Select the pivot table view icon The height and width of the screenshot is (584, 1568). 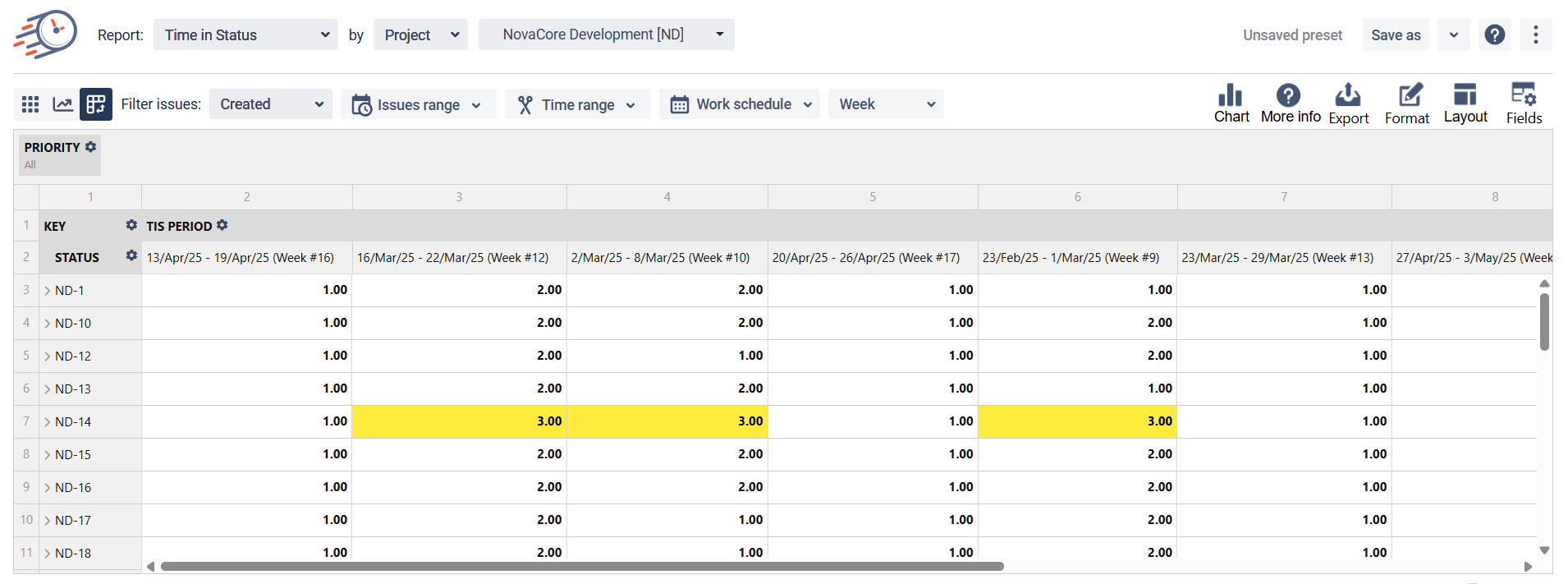coord(96,104)
